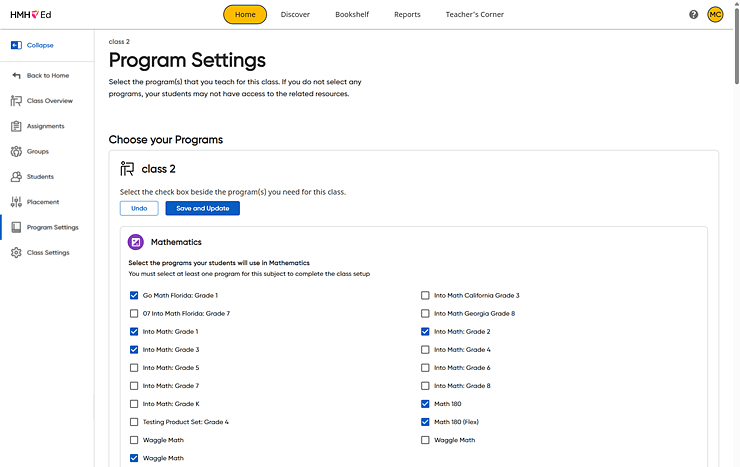Image resolution: width=740 pixels, height=467 pixels.
Task: Open the MC user avatar menu
Action: (715, 15)
